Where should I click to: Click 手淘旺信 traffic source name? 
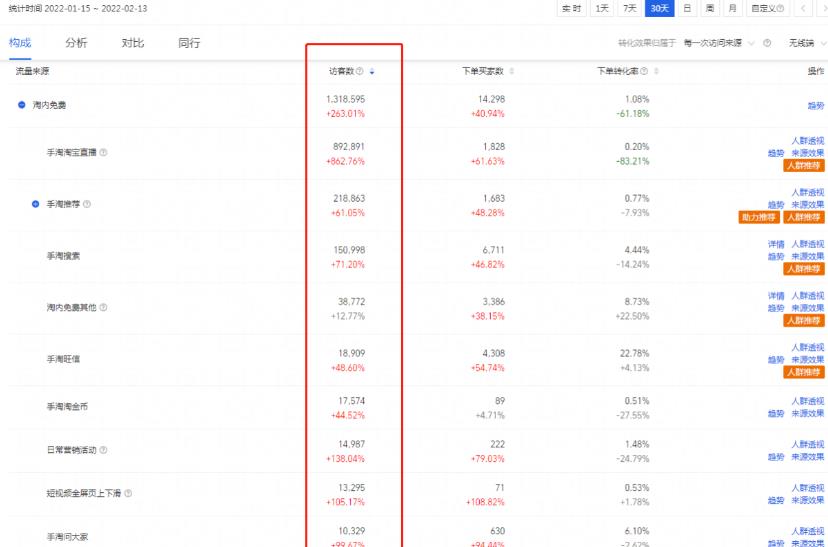tap(63, 359)
